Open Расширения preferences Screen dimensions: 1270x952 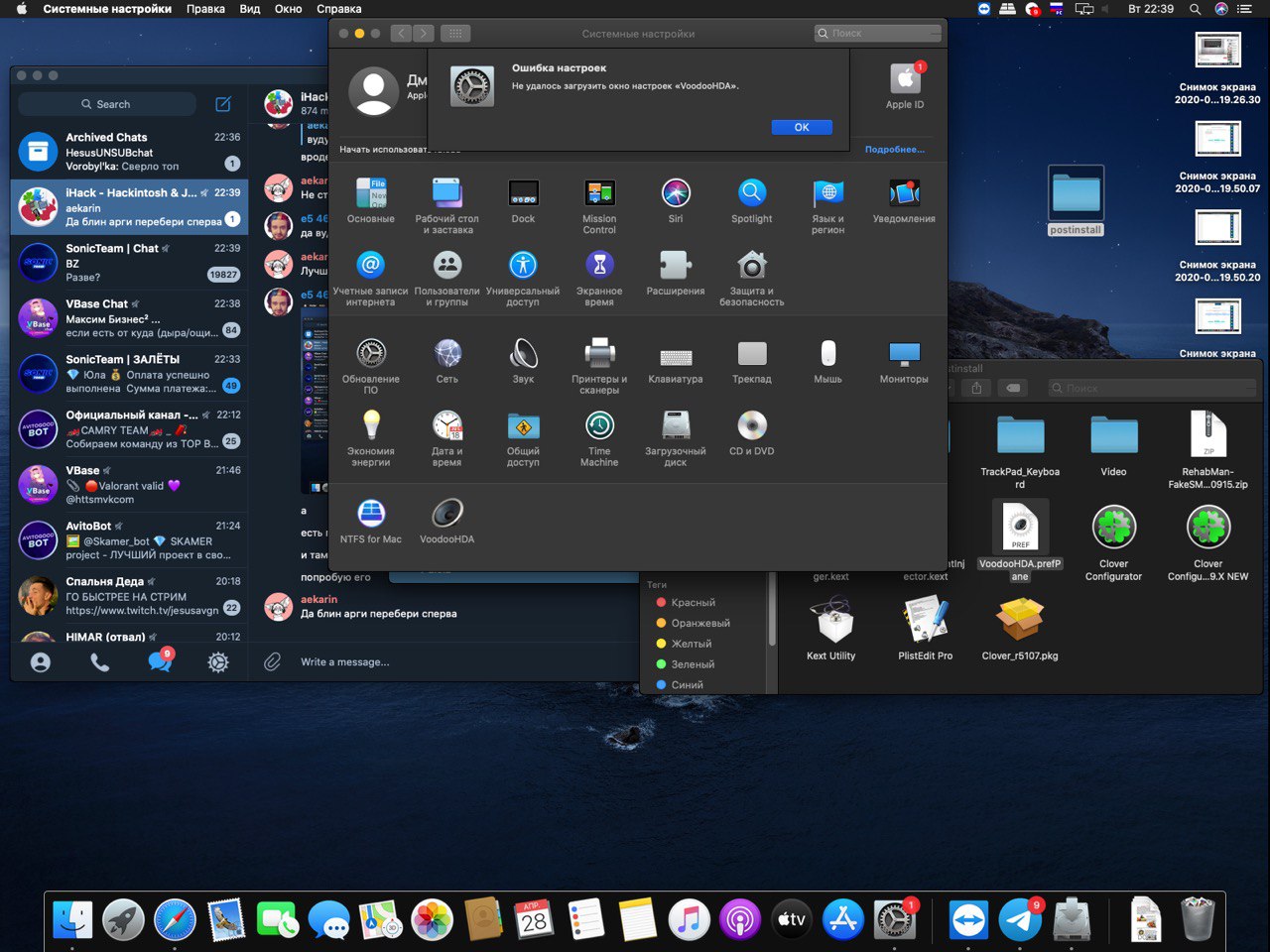[x=676, y=273]
